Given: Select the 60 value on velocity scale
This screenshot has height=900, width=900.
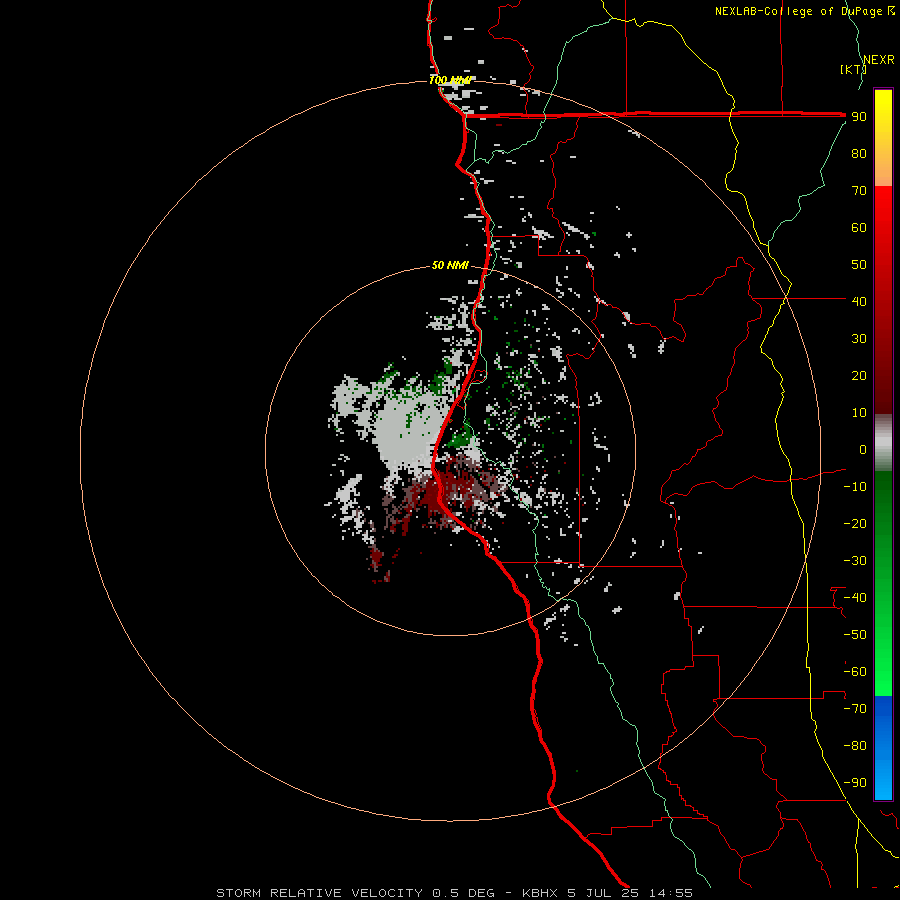Looking at the screenshot, I should point(859,228).
